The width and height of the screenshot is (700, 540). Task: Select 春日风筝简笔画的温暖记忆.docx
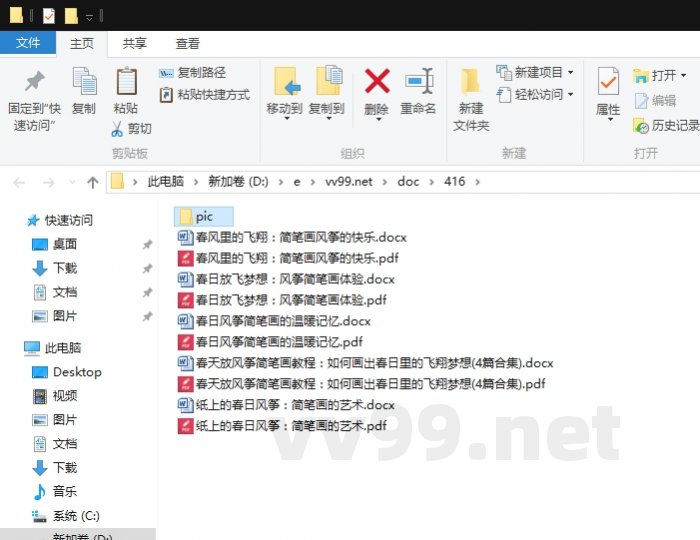[x=274, y=321]
